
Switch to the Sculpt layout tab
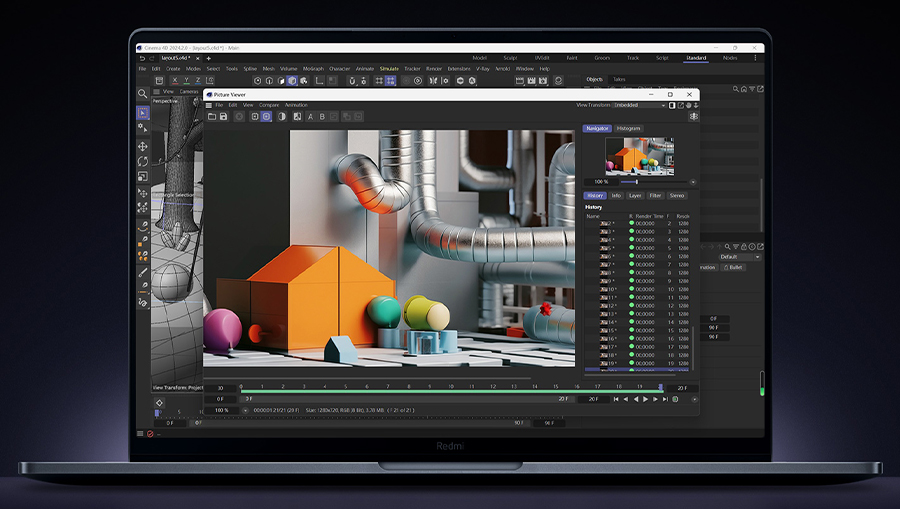(x=510, y=58)
